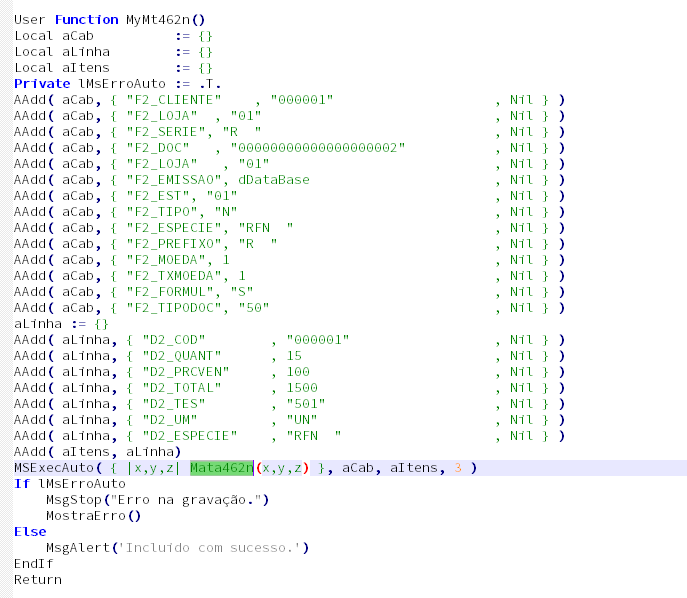Click the string "F2_CLIENTE"
687x598 pixels.
pos(174,100)
